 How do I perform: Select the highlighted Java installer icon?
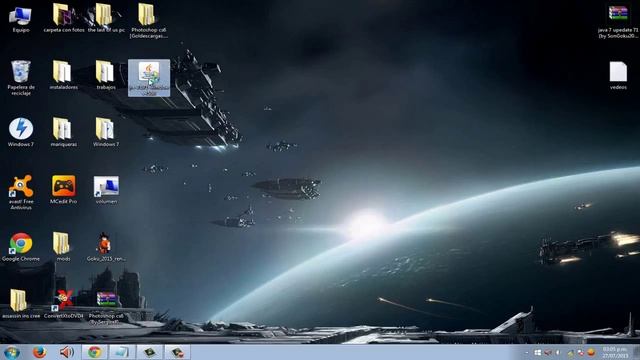tap(149, 78)
